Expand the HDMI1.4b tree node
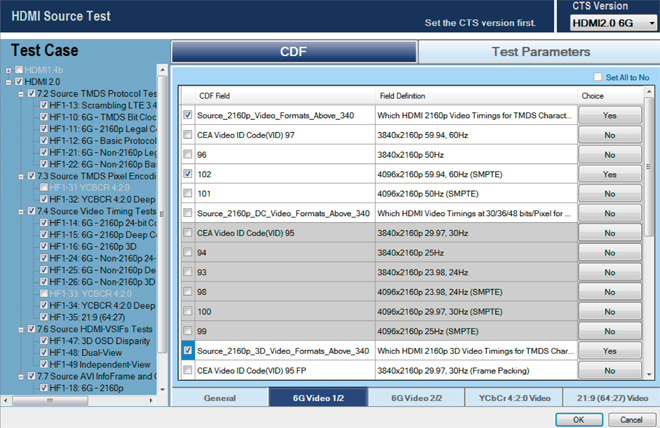 click(8, 70)
